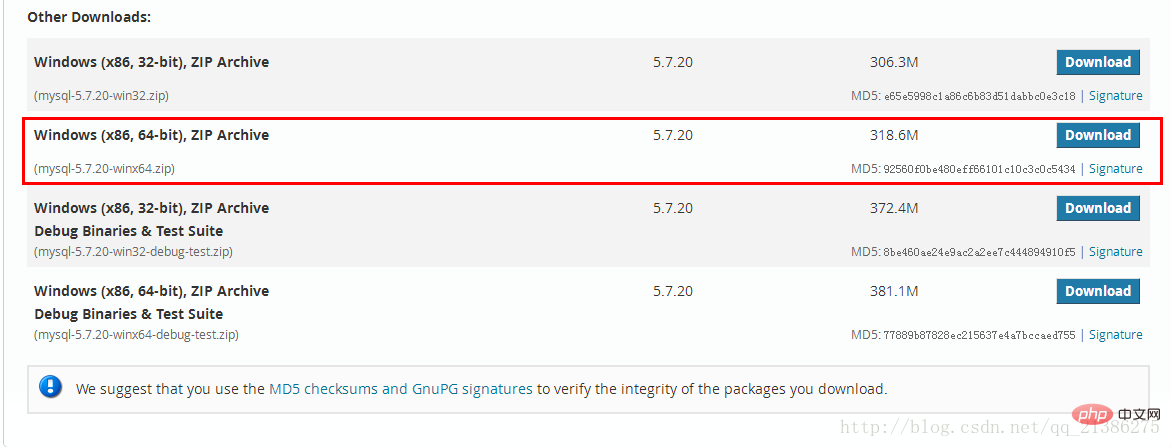Open Signature link for mysql-5.7.20-winx64.zip
Image resolution: width=1171 pixels, height=447 pixels.
[1115, 169]
